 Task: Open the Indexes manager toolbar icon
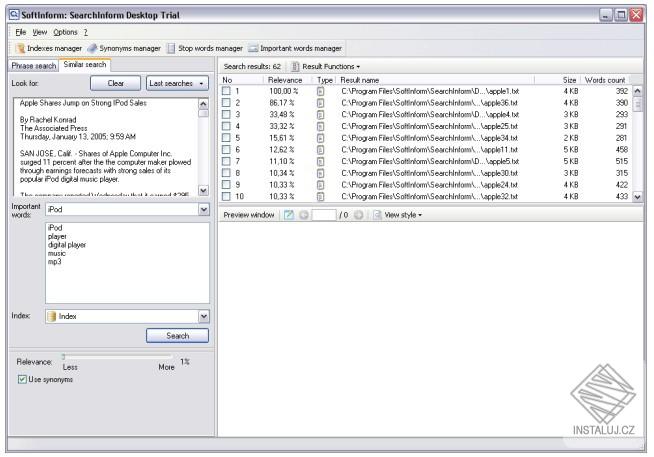(x=20, y=48)
